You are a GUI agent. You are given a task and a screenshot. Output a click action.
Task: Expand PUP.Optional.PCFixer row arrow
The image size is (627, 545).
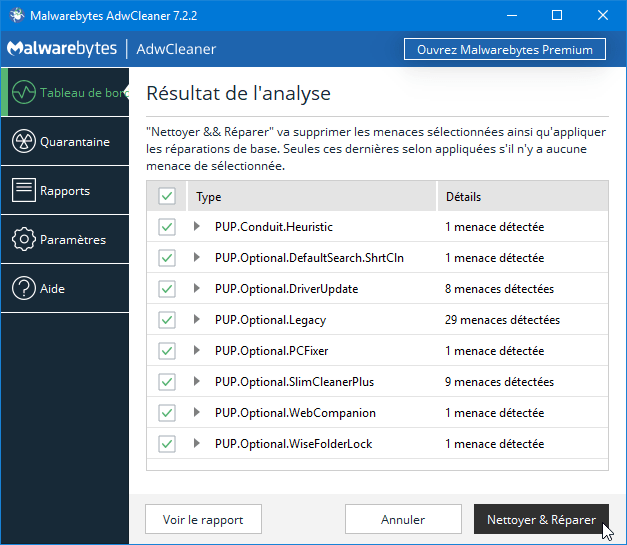tap(196, 350)
